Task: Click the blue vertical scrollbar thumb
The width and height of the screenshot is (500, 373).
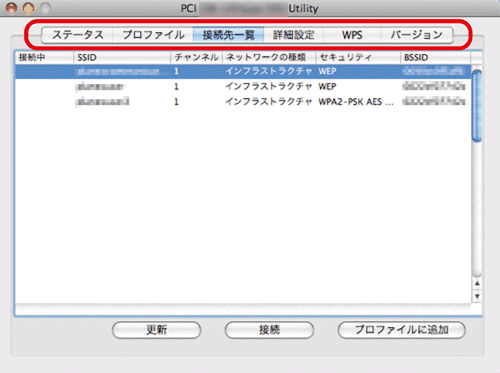Action: [x=477, y=106]
